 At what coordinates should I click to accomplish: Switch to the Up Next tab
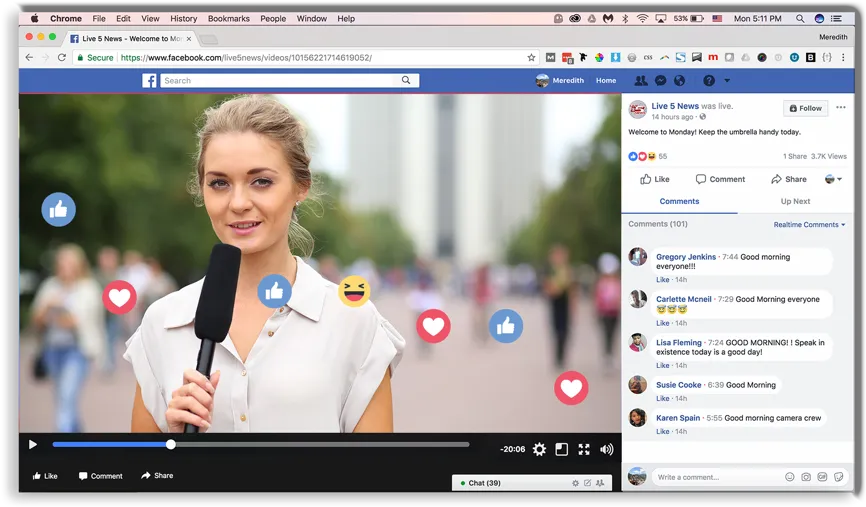(x=795, y=201)
